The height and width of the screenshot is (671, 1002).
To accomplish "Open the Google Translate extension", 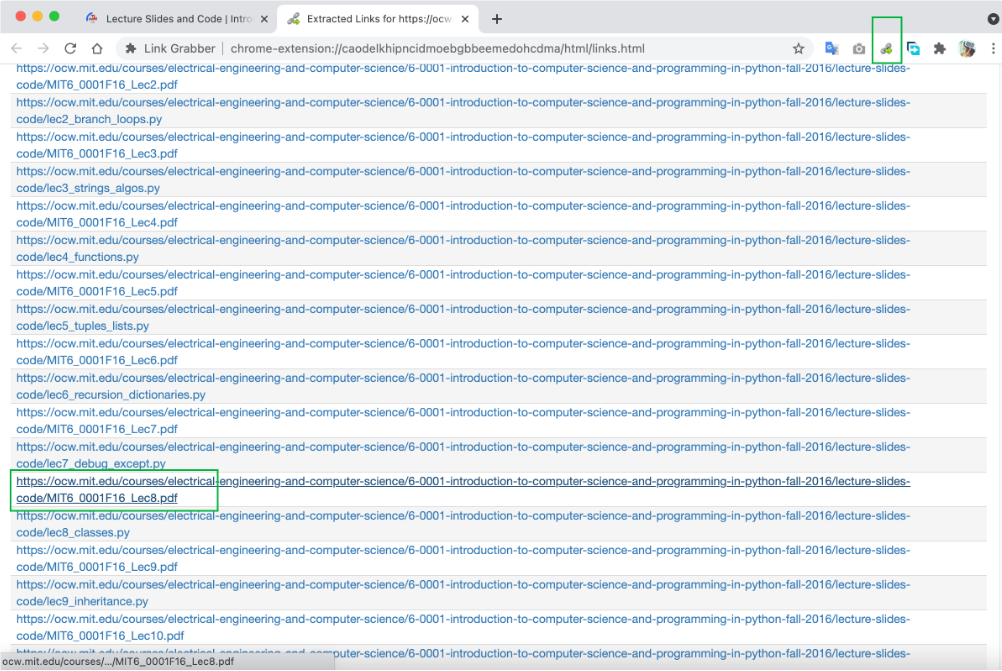I will (831, 49).
